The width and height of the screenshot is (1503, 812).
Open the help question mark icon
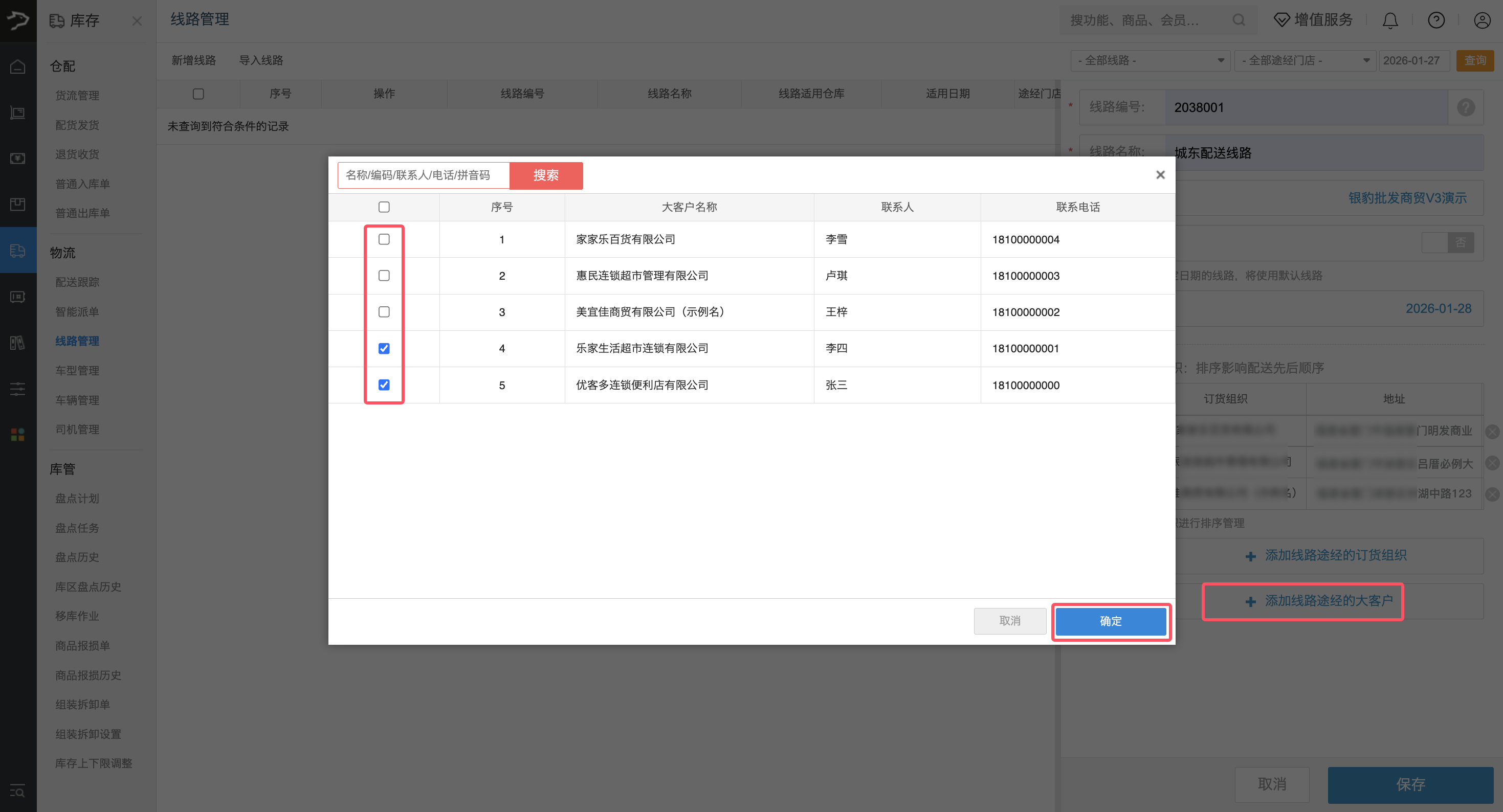1436,20
